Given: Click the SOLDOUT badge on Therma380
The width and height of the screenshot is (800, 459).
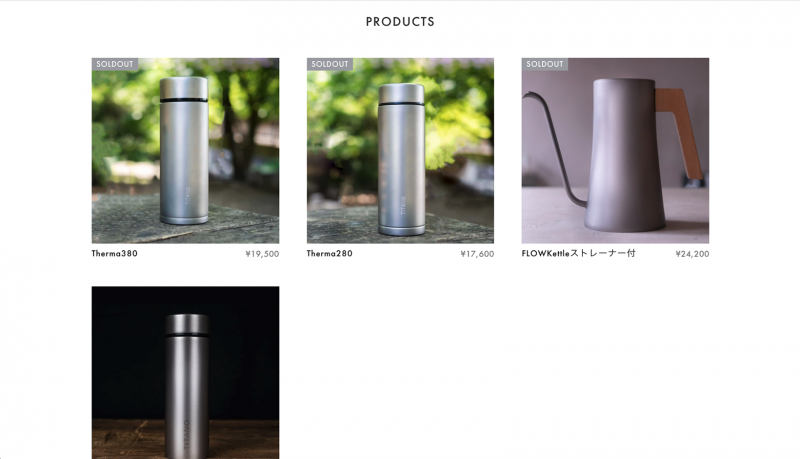Looking at the screenshot, I should (x=115, y=64).
